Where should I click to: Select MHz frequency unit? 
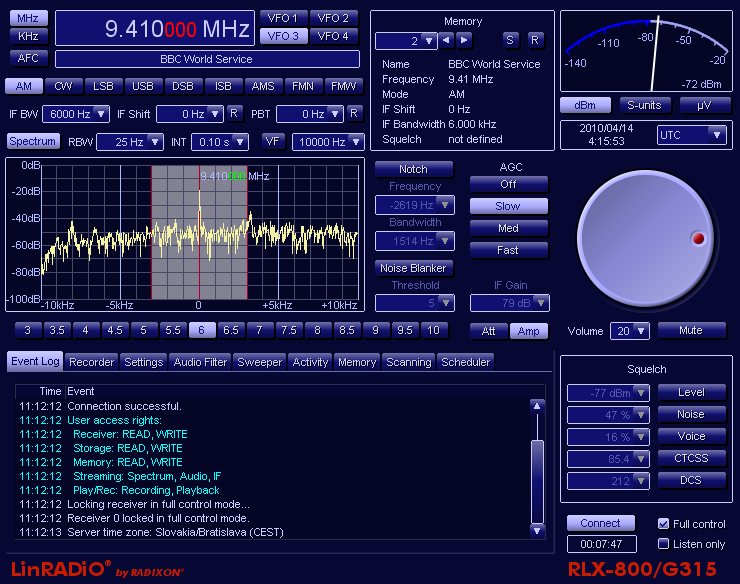tap(28, 18)
